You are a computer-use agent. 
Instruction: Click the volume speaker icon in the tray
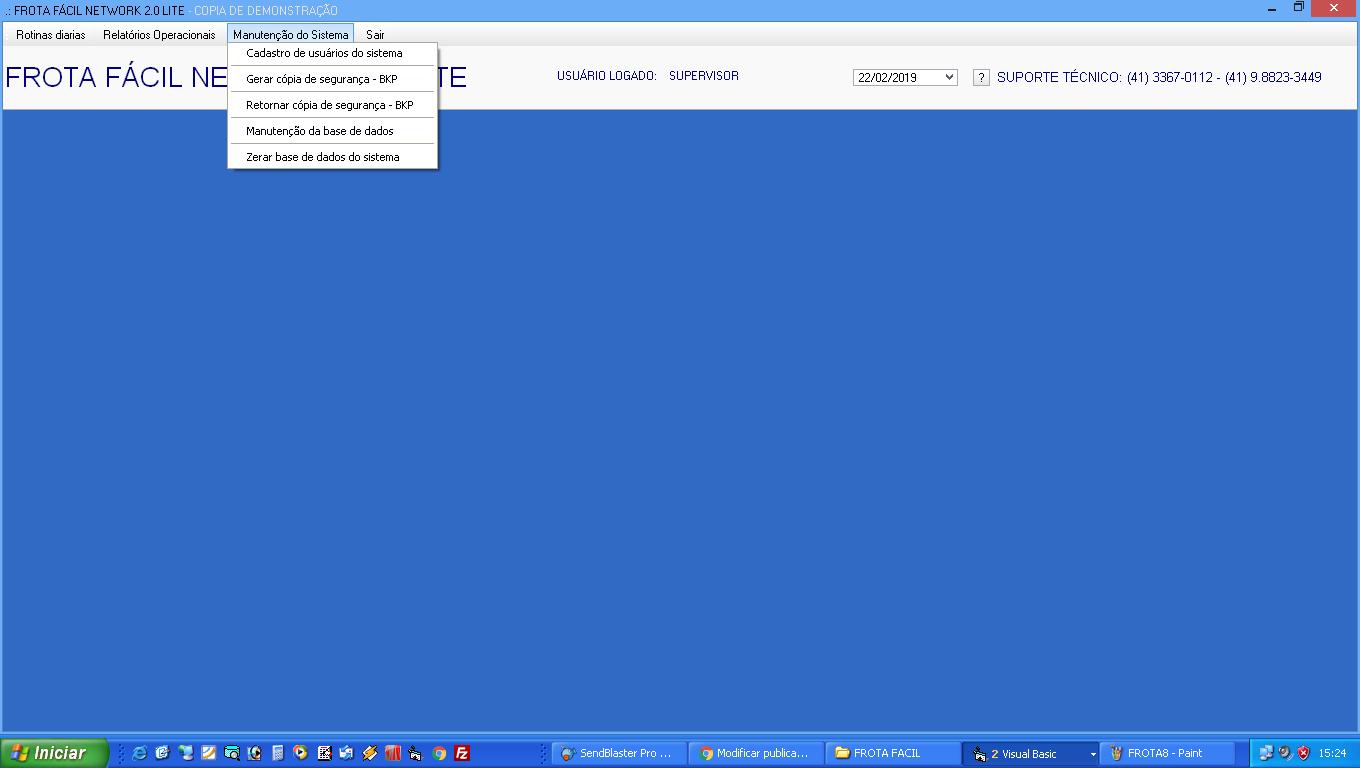1283,753
